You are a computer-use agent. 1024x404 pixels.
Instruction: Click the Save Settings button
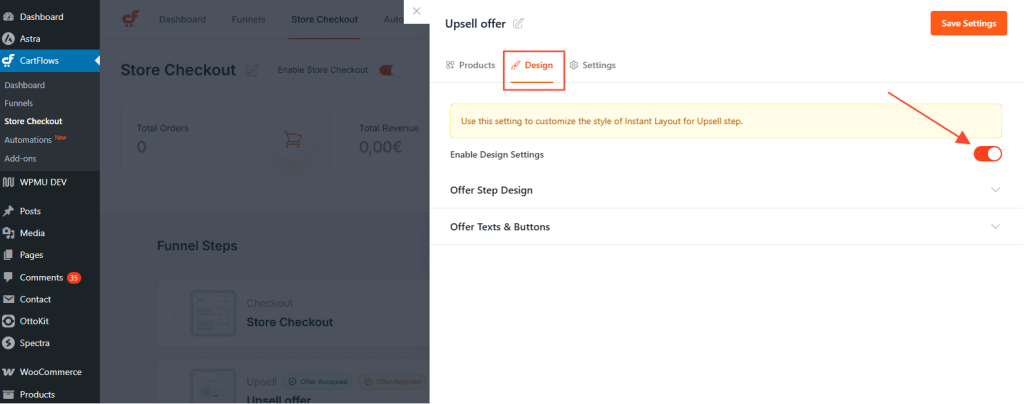pos(968,23)
